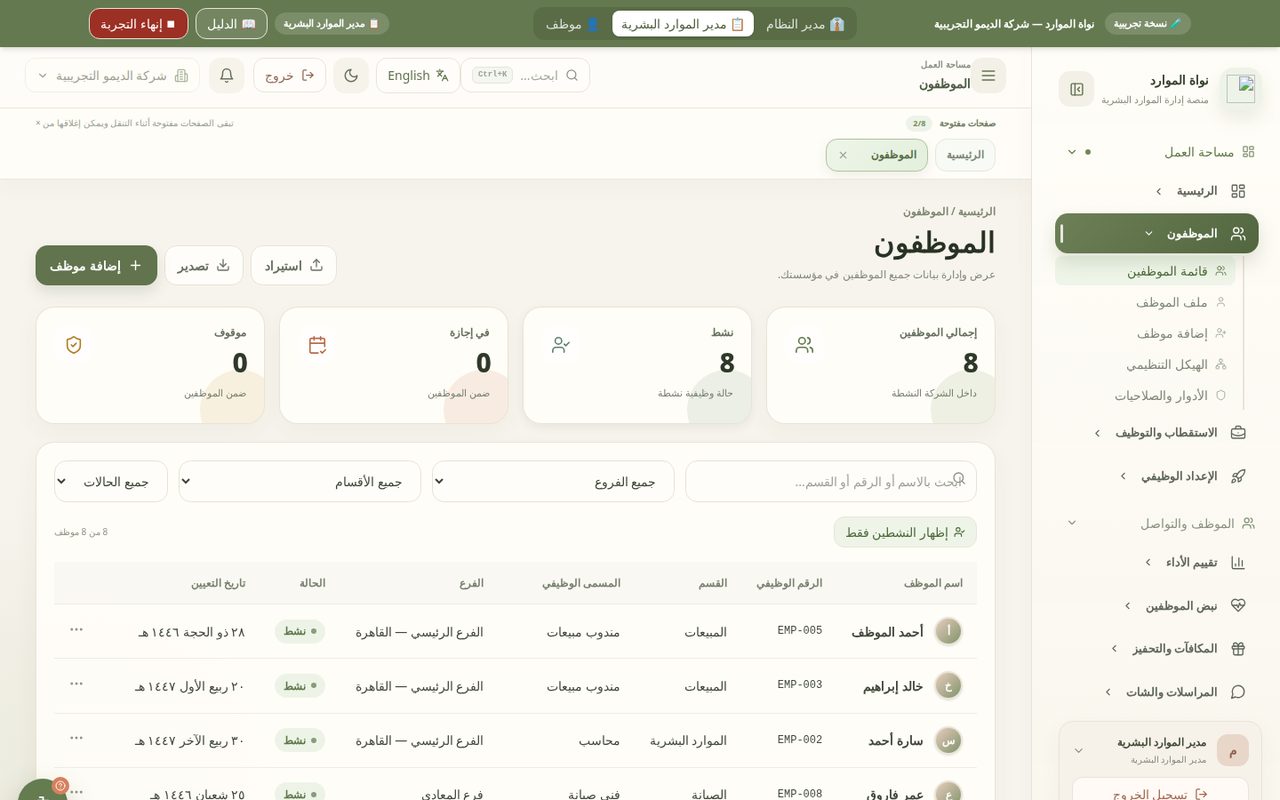Open notifications bell icon

[227, 75]
